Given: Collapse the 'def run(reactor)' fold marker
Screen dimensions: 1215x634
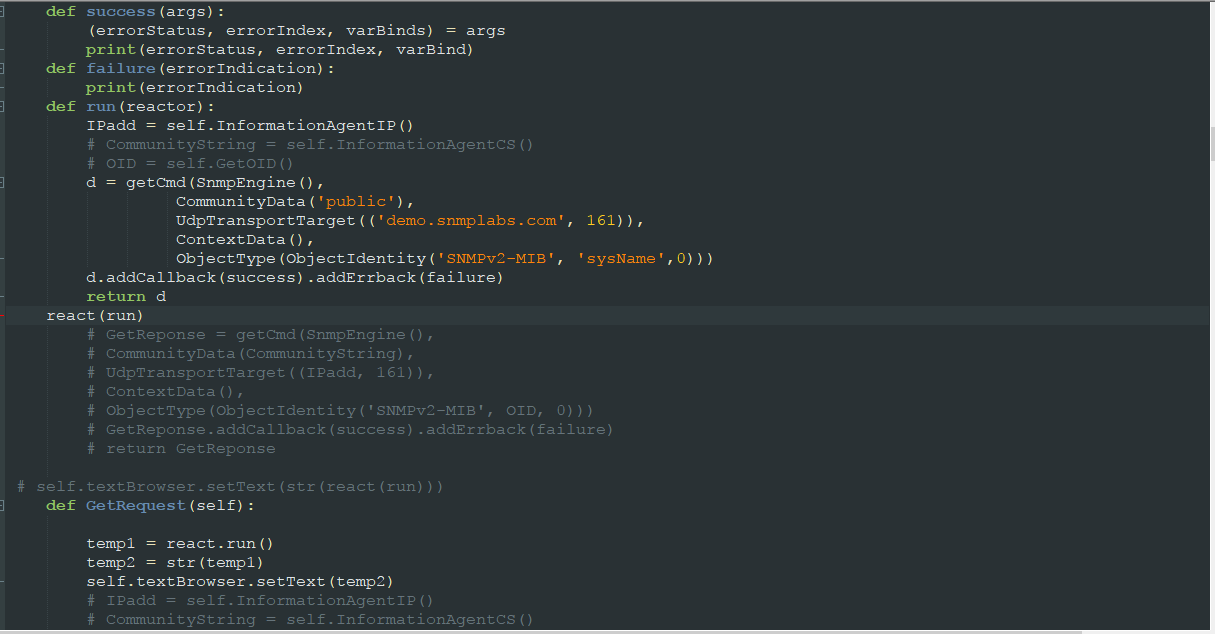Looking at the screenshot, I should [x=2, y=106].
